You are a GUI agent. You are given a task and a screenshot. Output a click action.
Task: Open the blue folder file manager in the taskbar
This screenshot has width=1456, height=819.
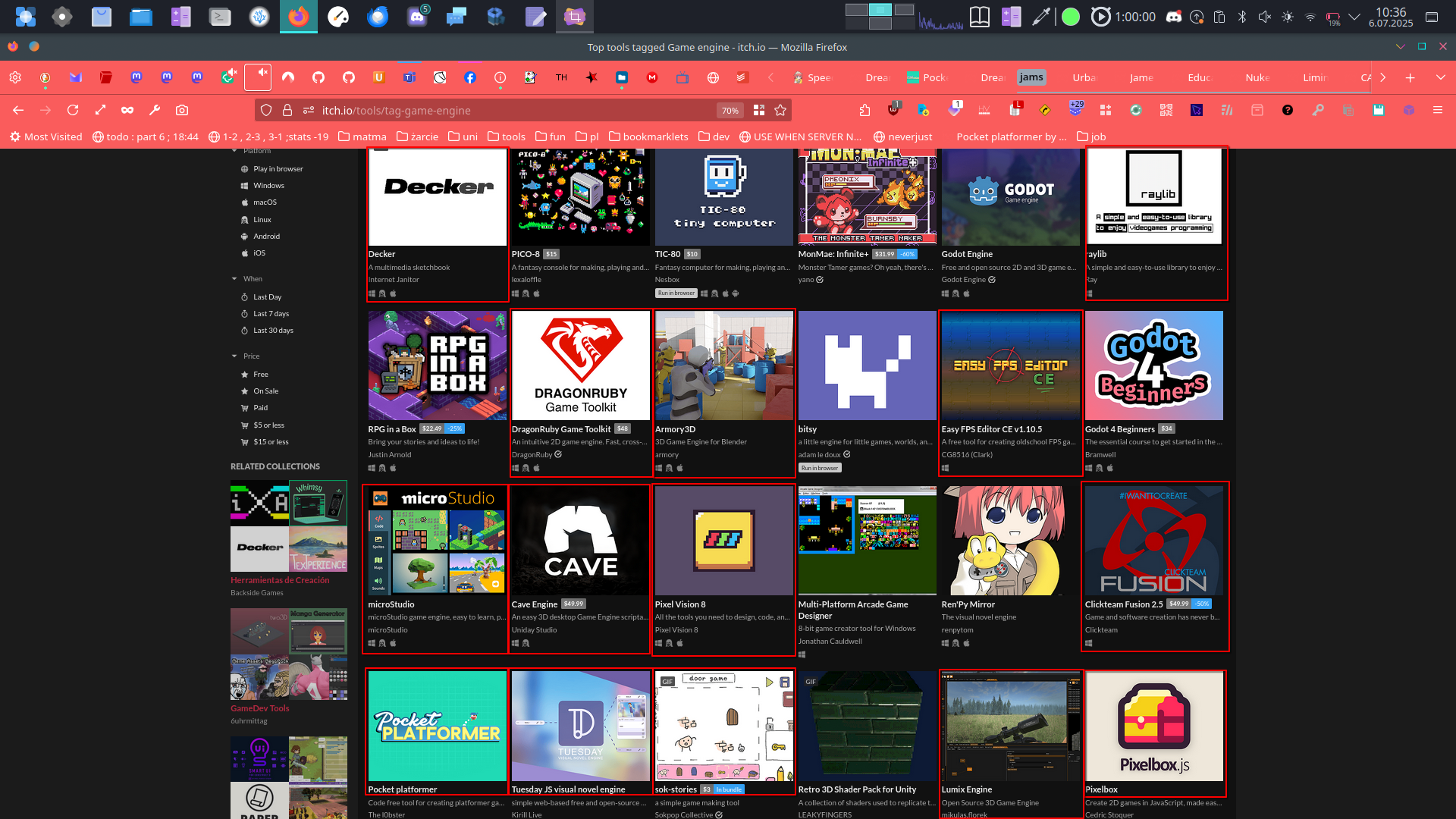click(141, 16)
